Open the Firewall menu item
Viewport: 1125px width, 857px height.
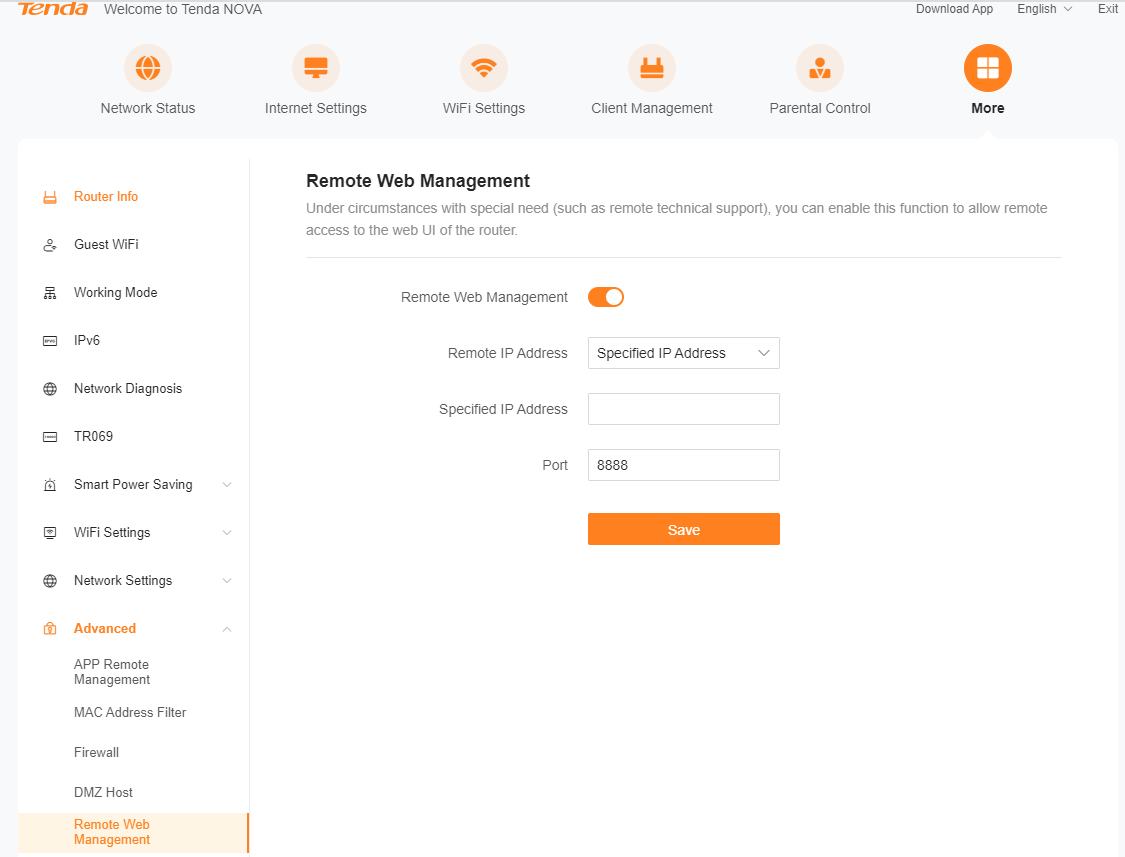[x=96, y=752]
